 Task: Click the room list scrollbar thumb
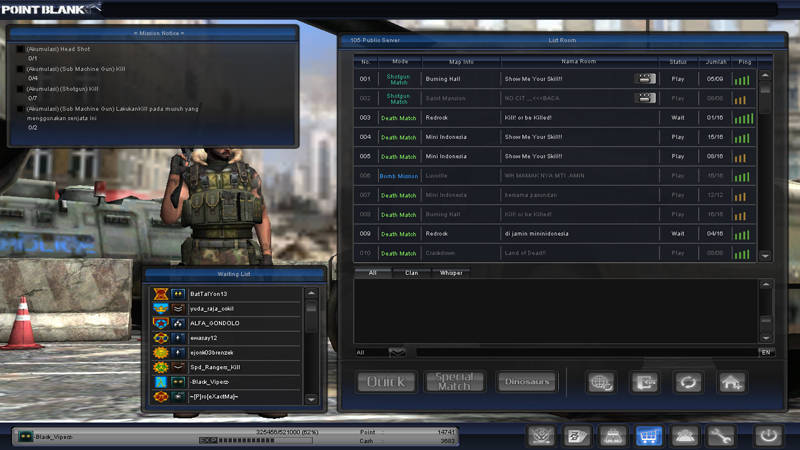click(765, 88)
